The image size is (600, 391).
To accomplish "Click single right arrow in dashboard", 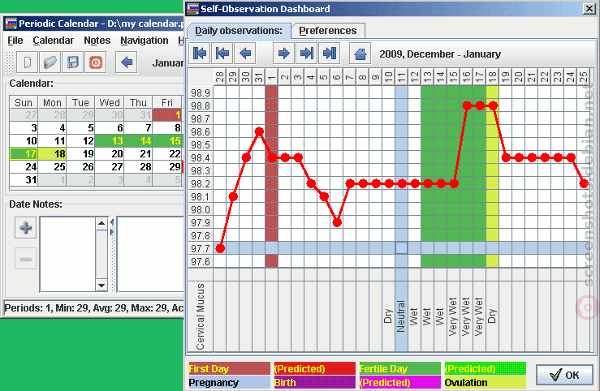I will [284, 53].
